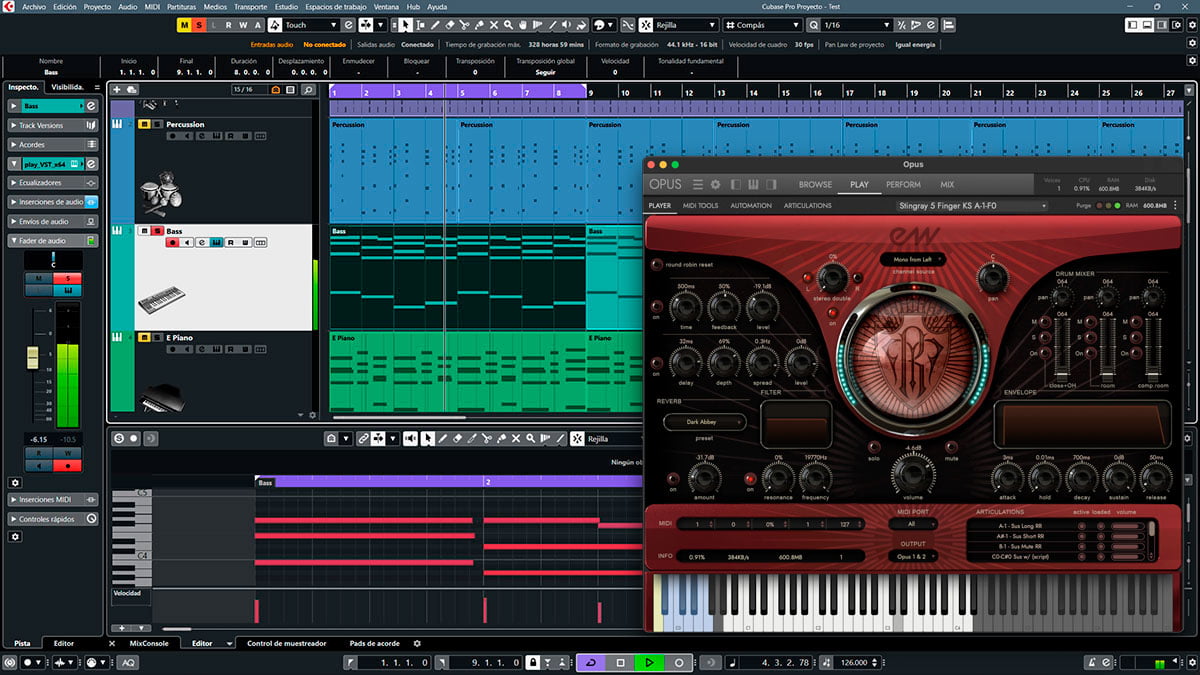
Task: Open Pads de acorde tab
Action: 375,643
